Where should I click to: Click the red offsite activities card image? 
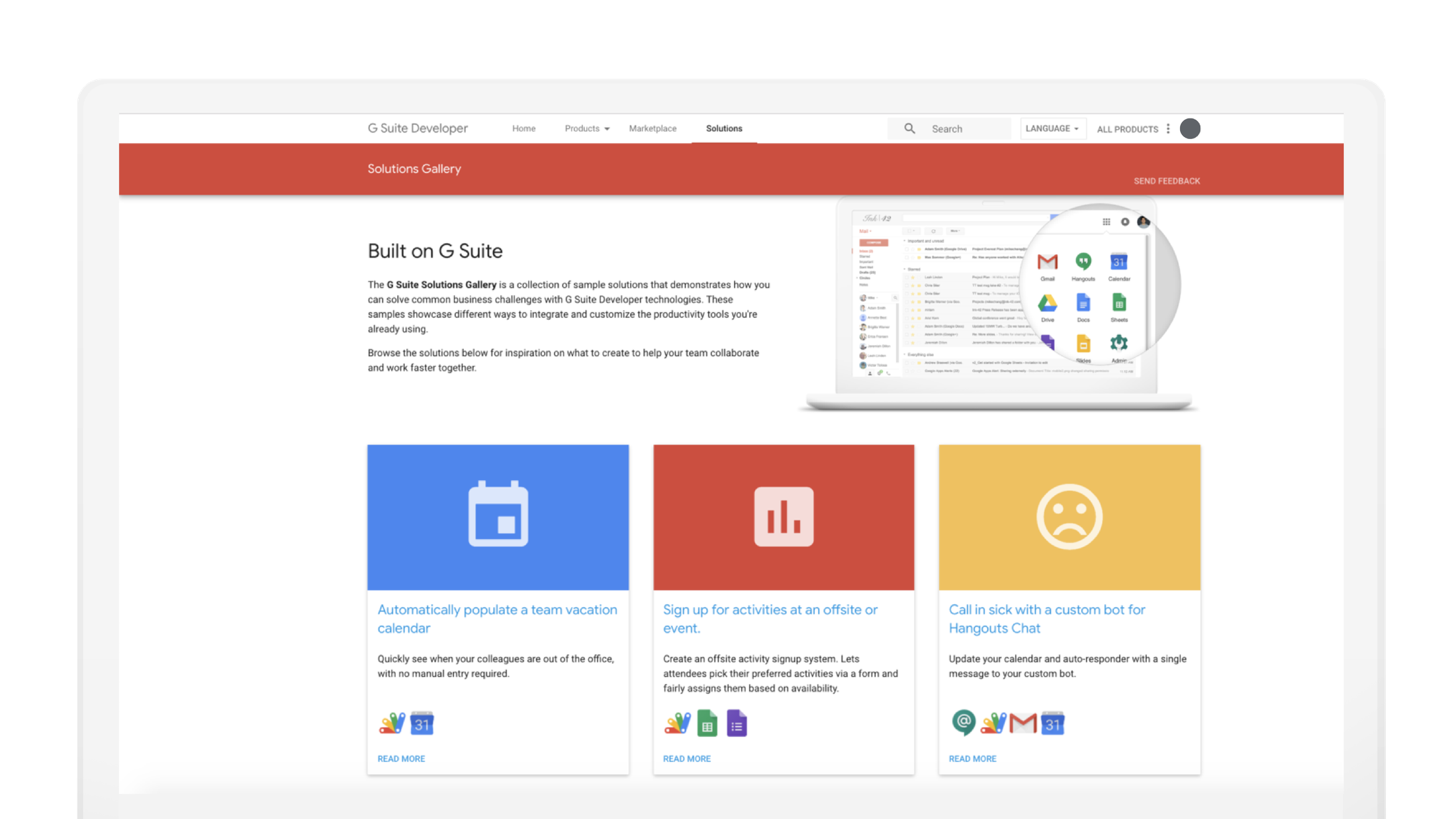point(784,517)
